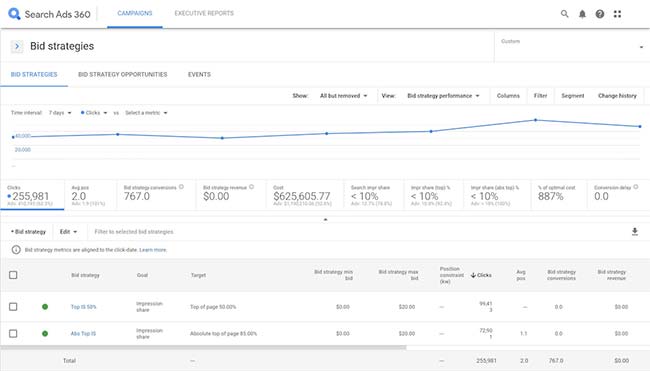Click the download table icon
Screen dimensions: 650x371
pos(635,232)
